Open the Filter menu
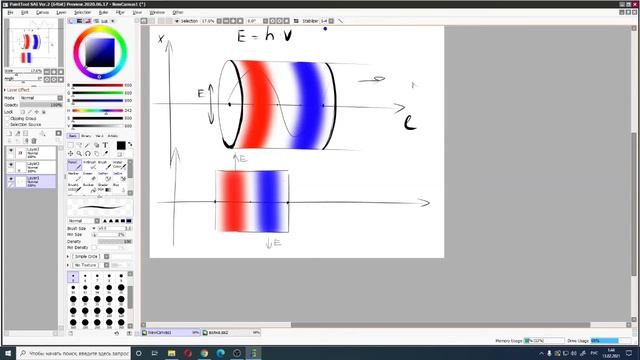Viewport: 640px width, 360px height. point(120,12)
